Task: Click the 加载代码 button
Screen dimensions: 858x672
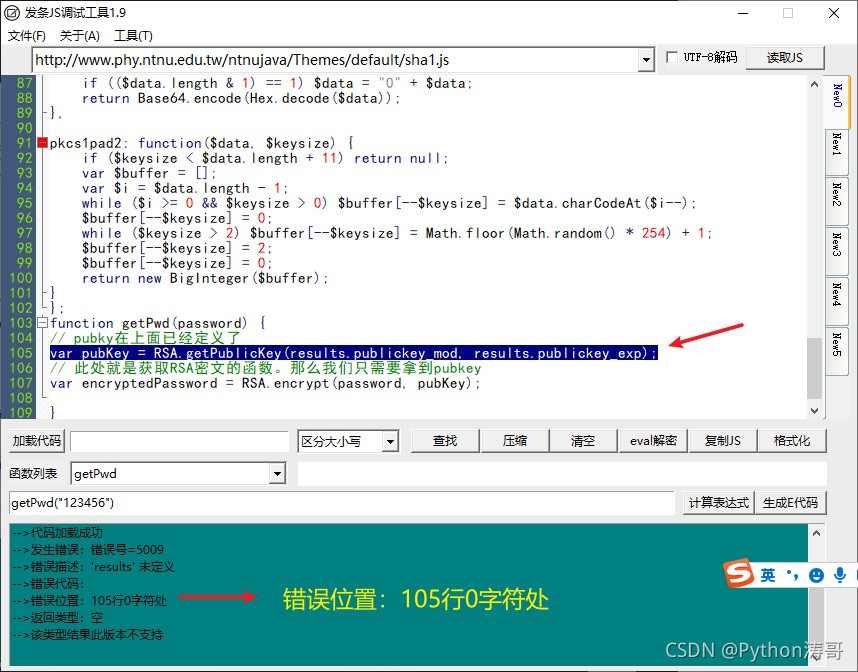Action: tap(37, 441)
